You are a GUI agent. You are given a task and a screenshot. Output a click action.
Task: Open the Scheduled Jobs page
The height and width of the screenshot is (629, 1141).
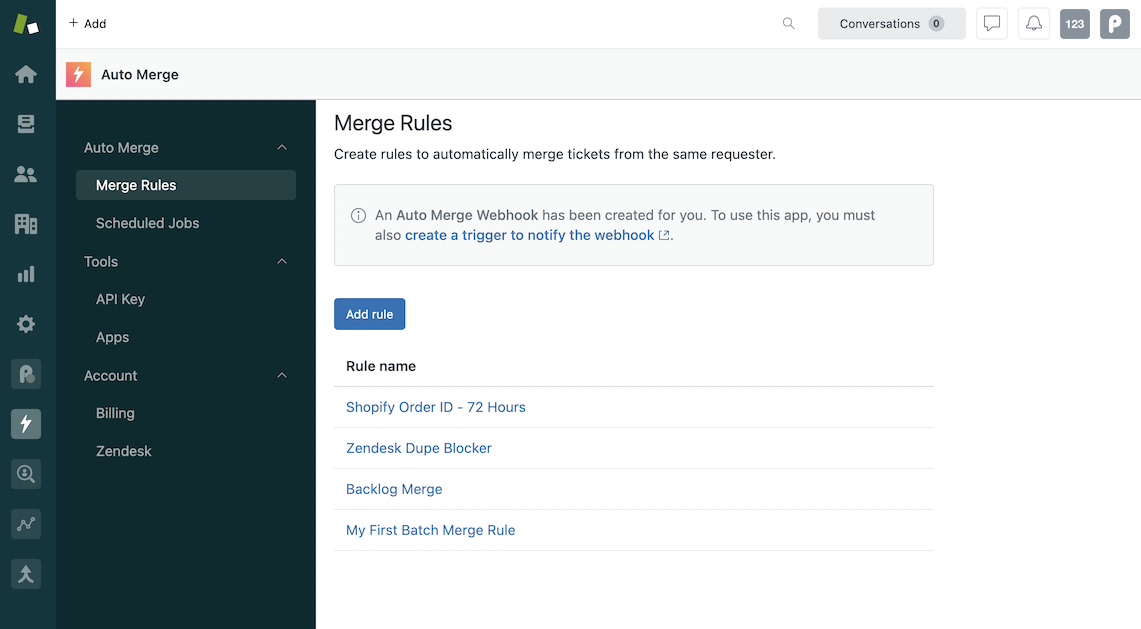pos(147,223)
